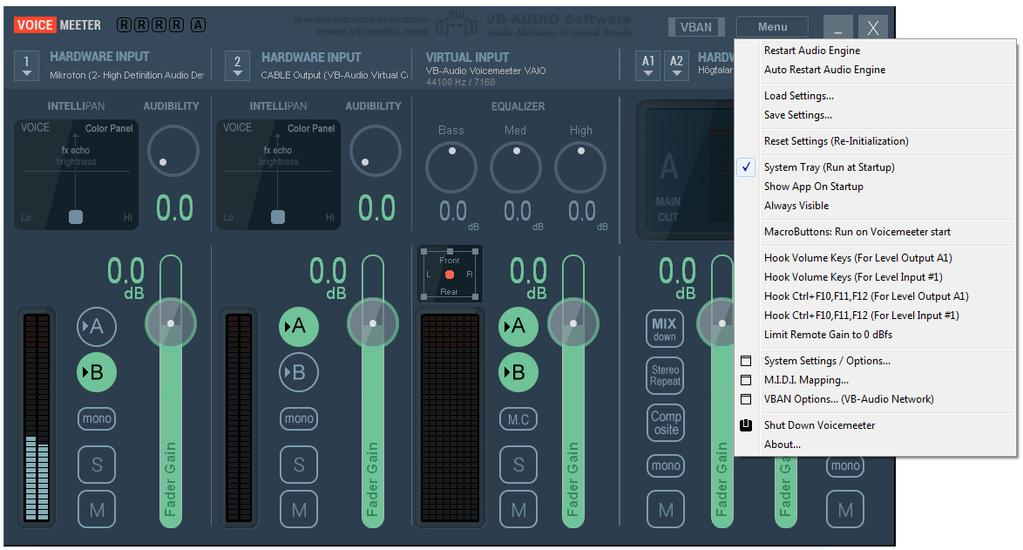This screenshot has height=550, width=1023.
Task: Click Composite mode button
Action: pyautogui.click(x=665, y=423)
